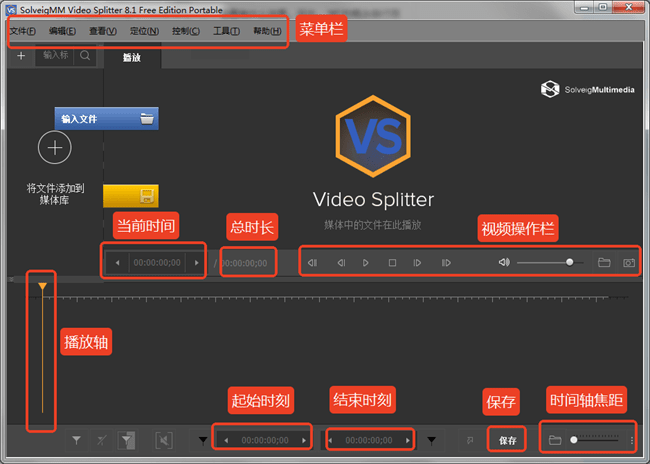Maximize the Video Splitter window
The width and height of the screenshot is (650, 464).
(x=603, y=7)
